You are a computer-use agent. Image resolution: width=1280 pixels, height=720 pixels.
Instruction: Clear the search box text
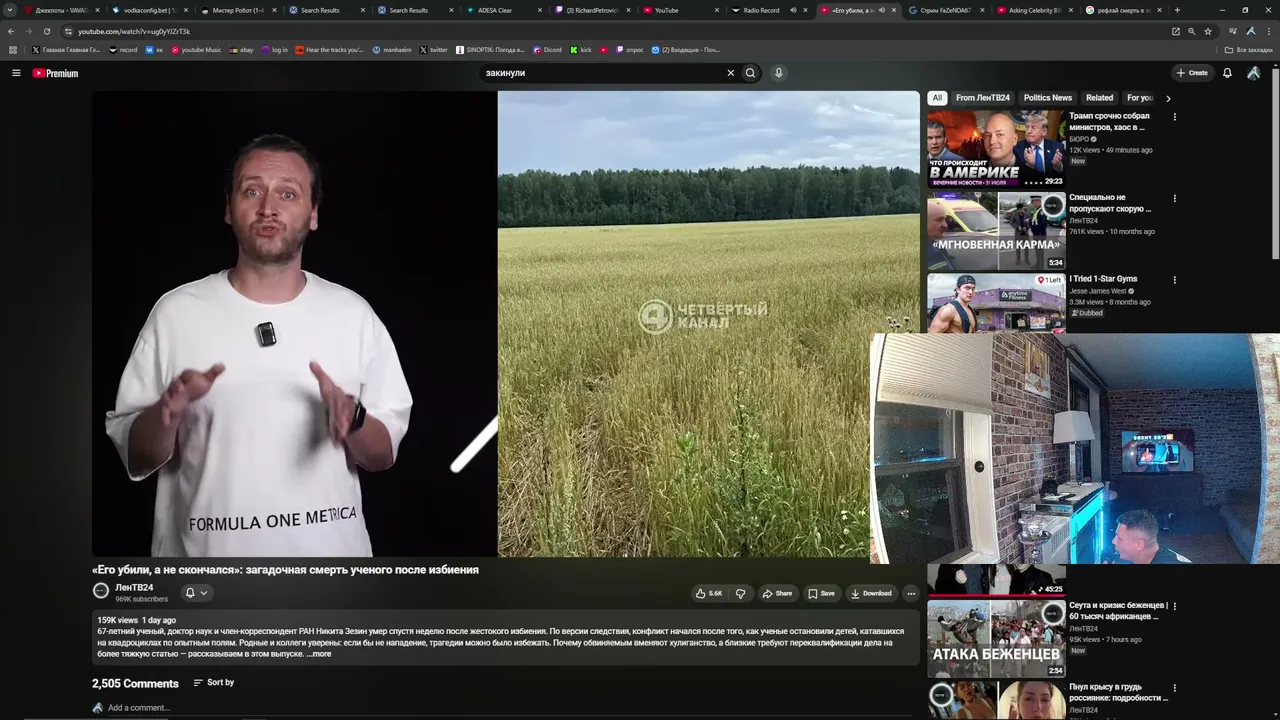click(x=730, y=73)
